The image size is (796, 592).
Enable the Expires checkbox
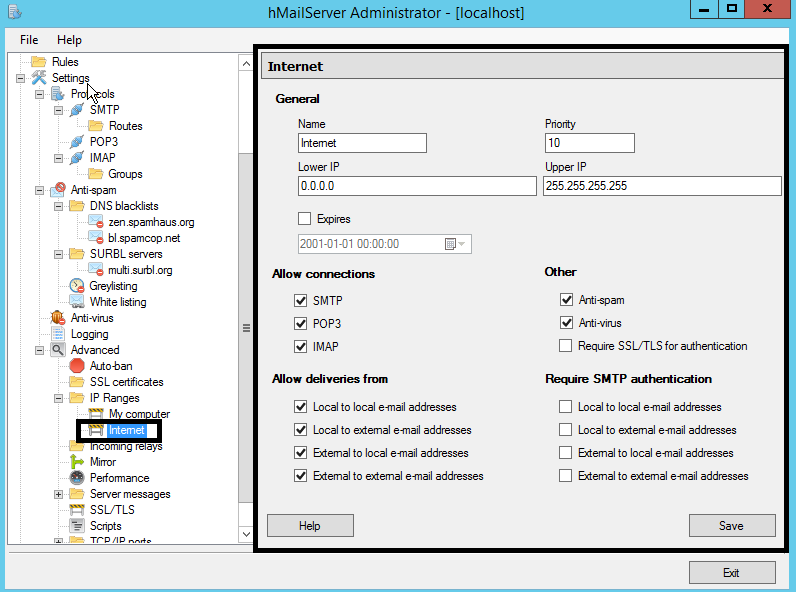pos(305,219)
